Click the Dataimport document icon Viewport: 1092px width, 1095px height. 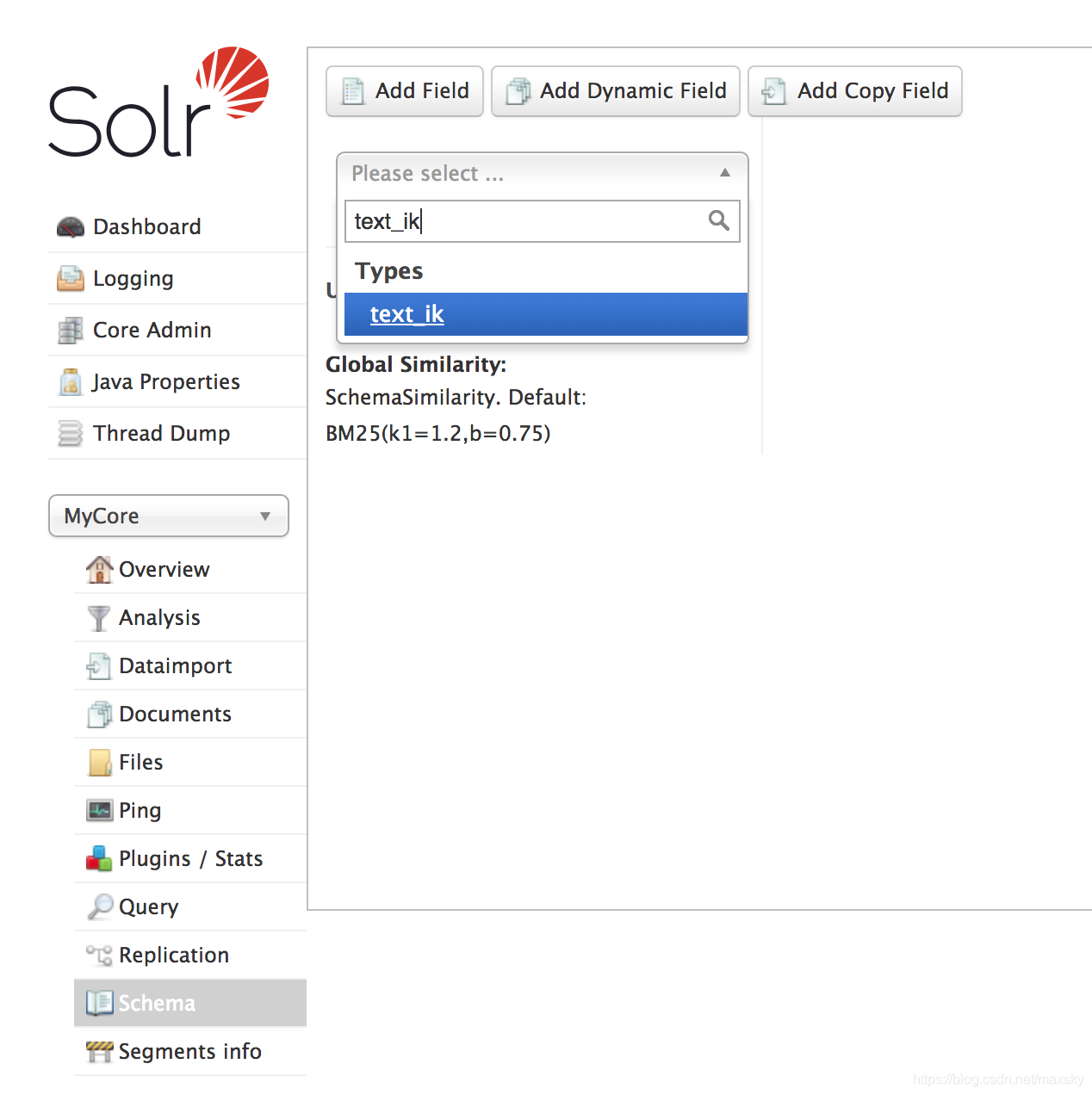(x=99, y=666)
